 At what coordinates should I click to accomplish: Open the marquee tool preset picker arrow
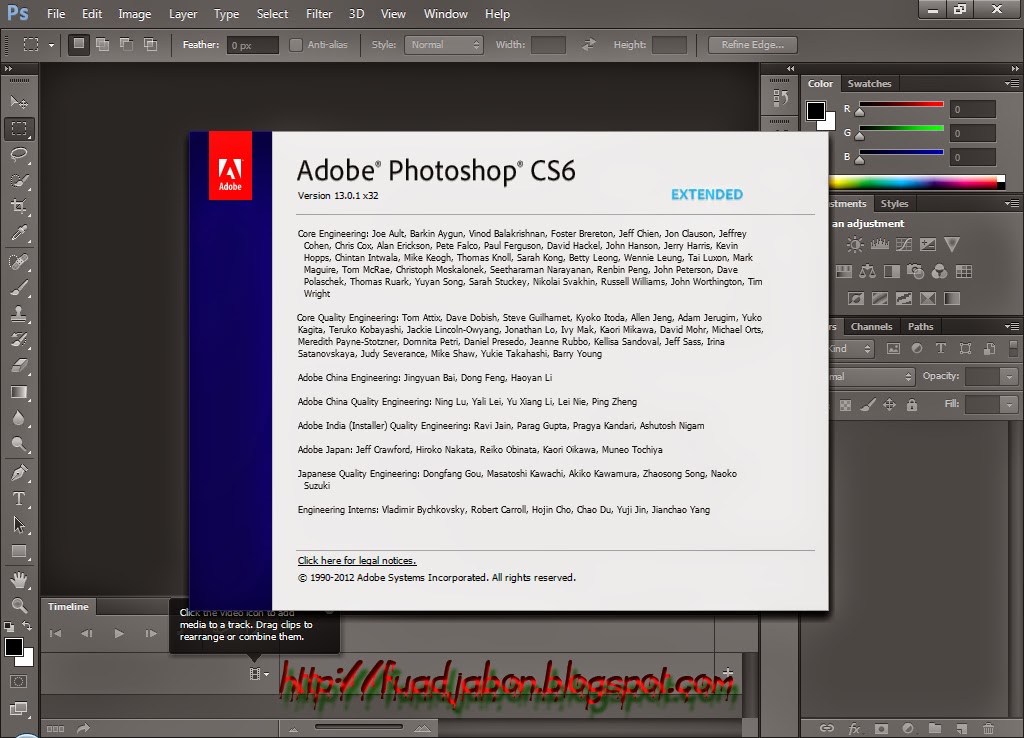(x=51, y=45)
